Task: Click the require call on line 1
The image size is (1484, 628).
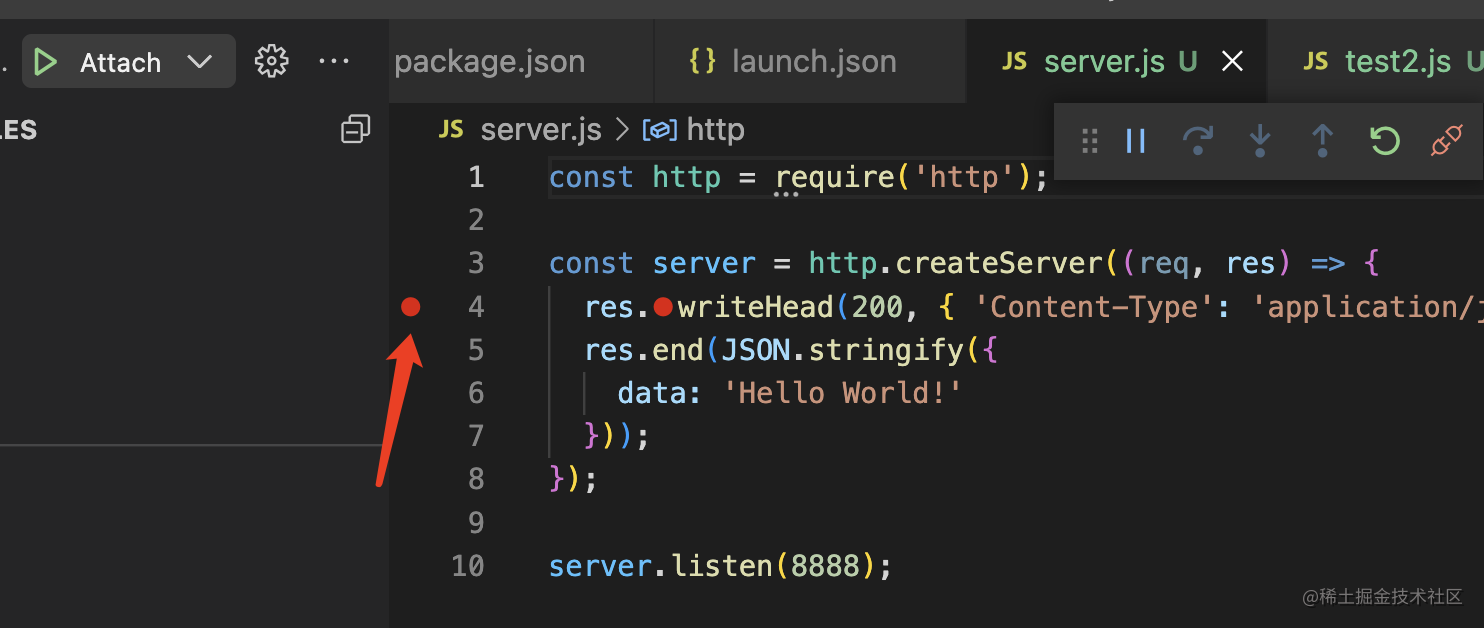Action: pyautogui.click(x=835, y=178)
